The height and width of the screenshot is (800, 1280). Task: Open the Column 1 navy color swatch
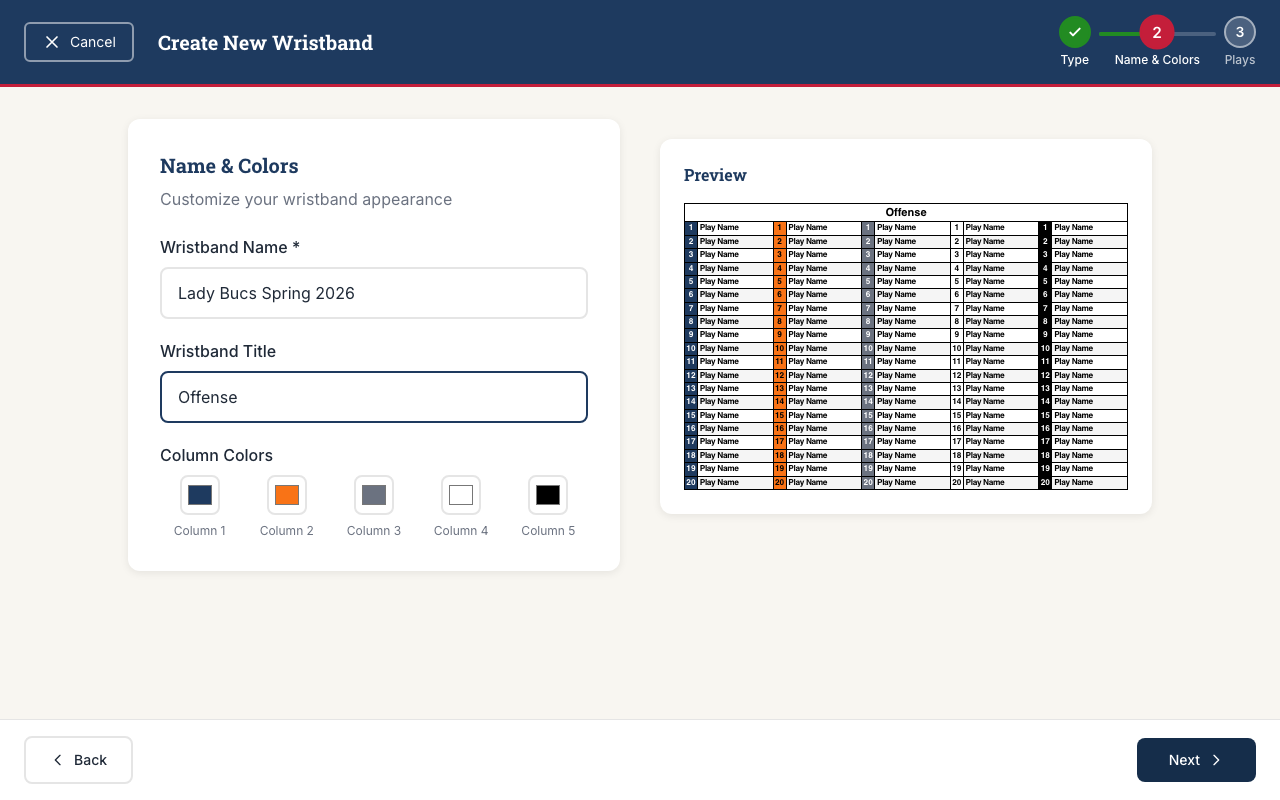tap(200, 495)
